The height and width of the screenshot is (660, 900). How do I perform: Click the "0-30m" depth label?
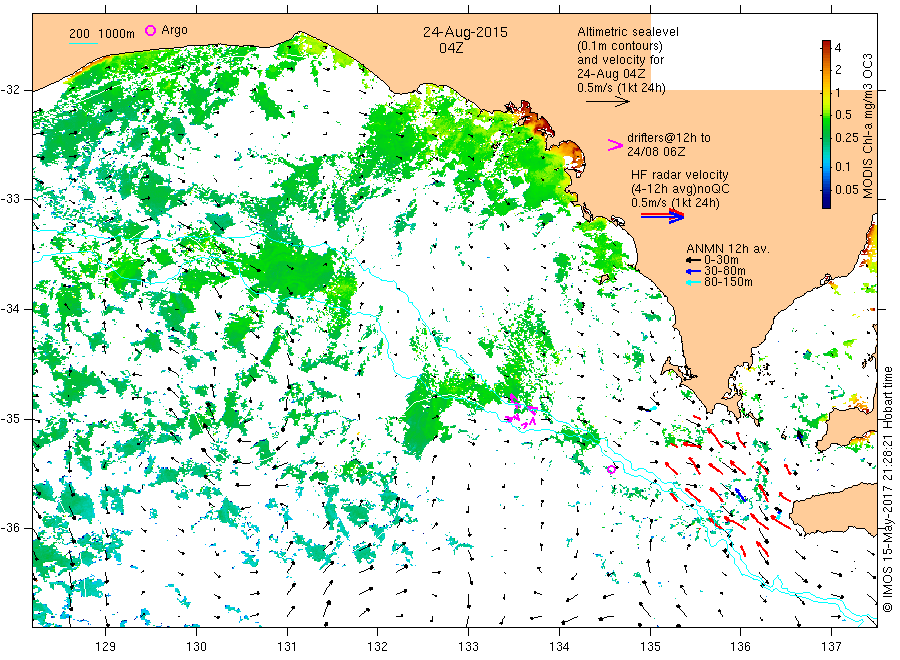tap(721, 260)
